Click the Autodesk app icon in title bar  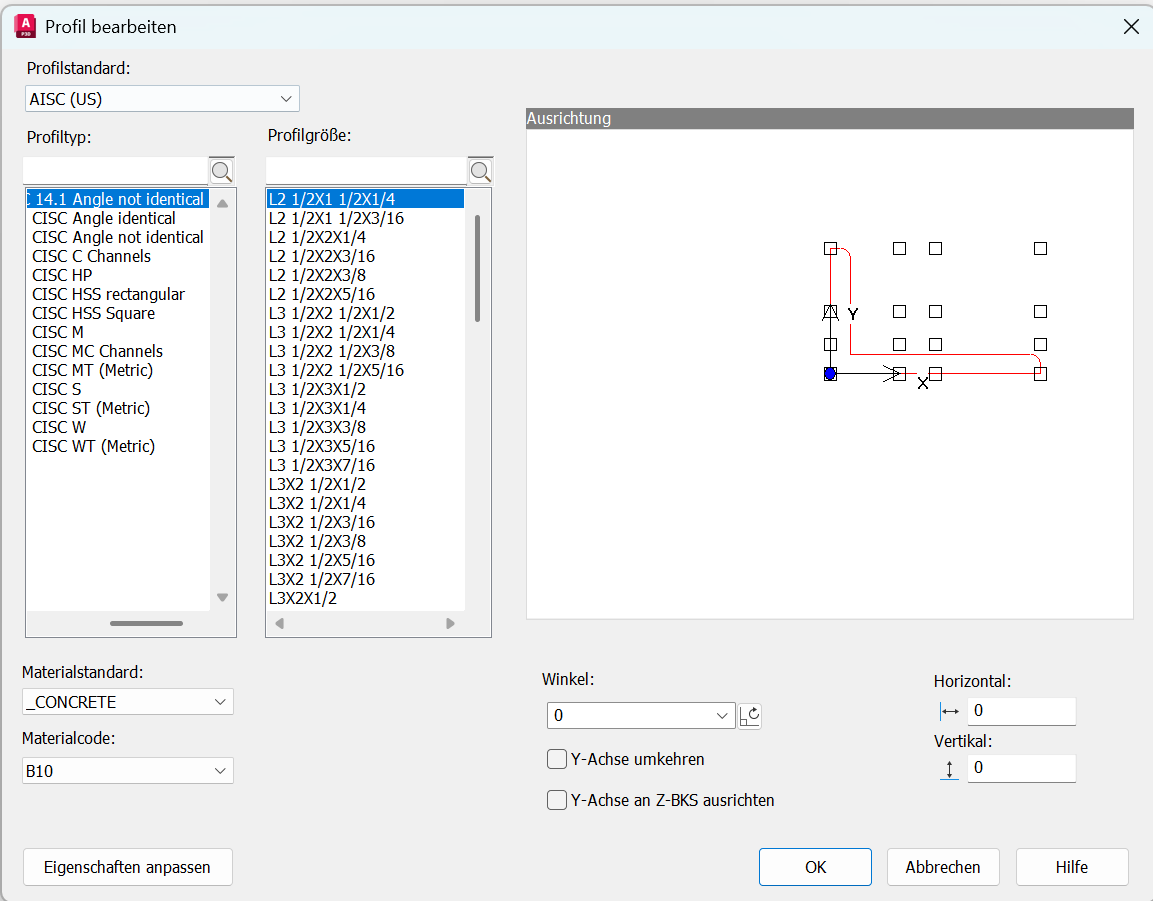25,26
